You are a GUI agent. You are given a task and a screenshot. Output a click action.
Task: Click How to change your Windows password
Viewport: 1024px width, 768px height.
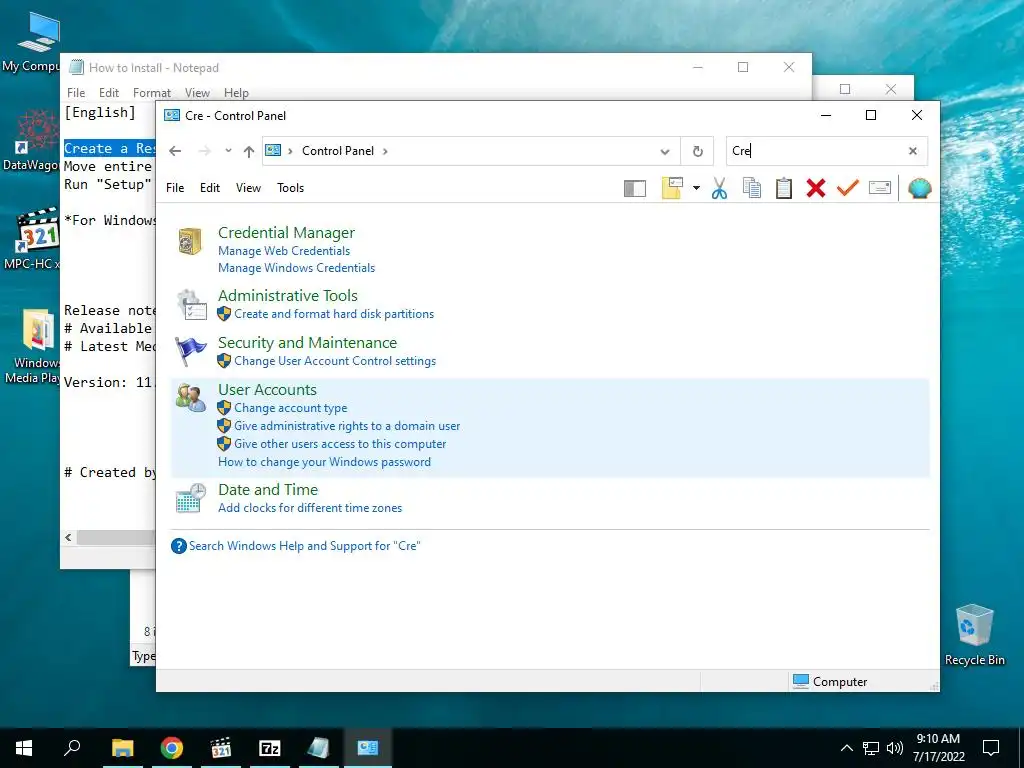click(x=325, y=462)
